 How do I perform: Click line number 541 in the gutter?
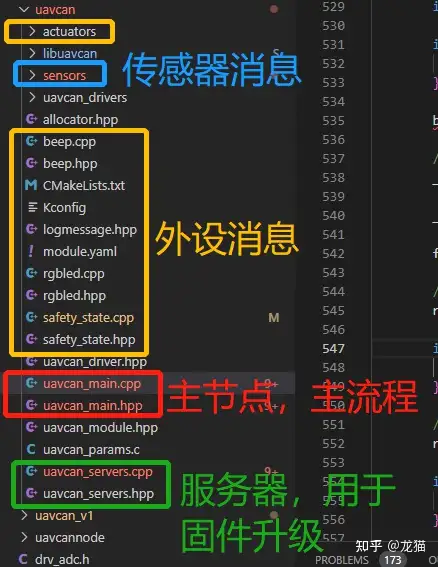coord(333,235)
